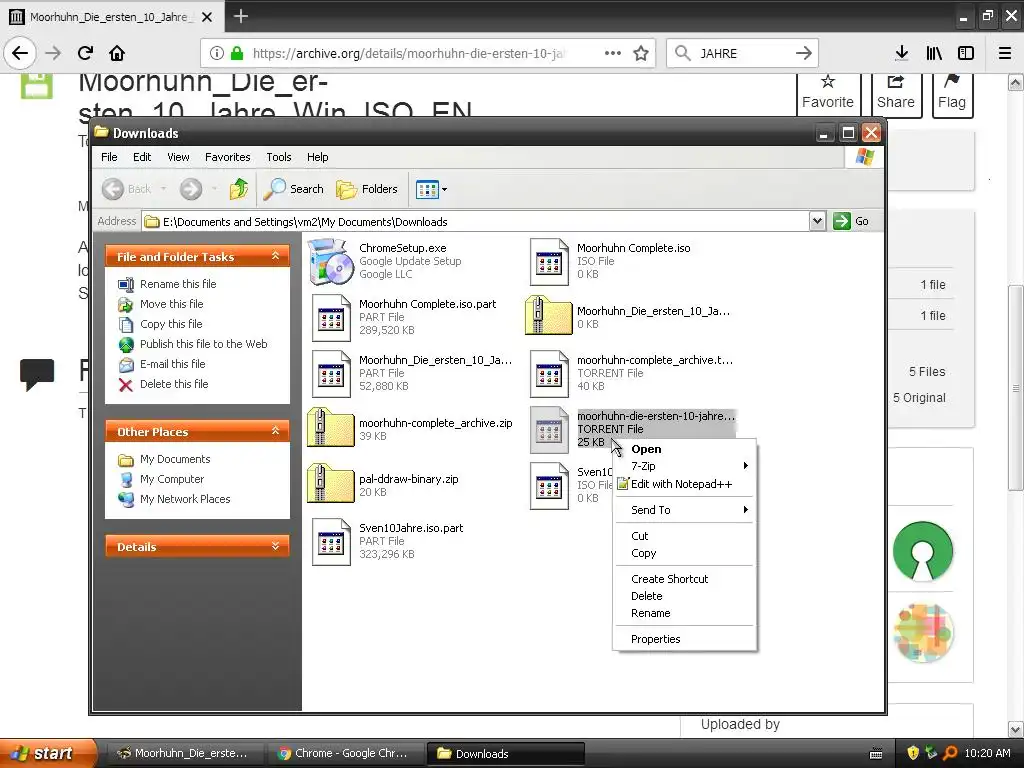
Task: Click Copy this file task
Action: [x=160, y=324]
